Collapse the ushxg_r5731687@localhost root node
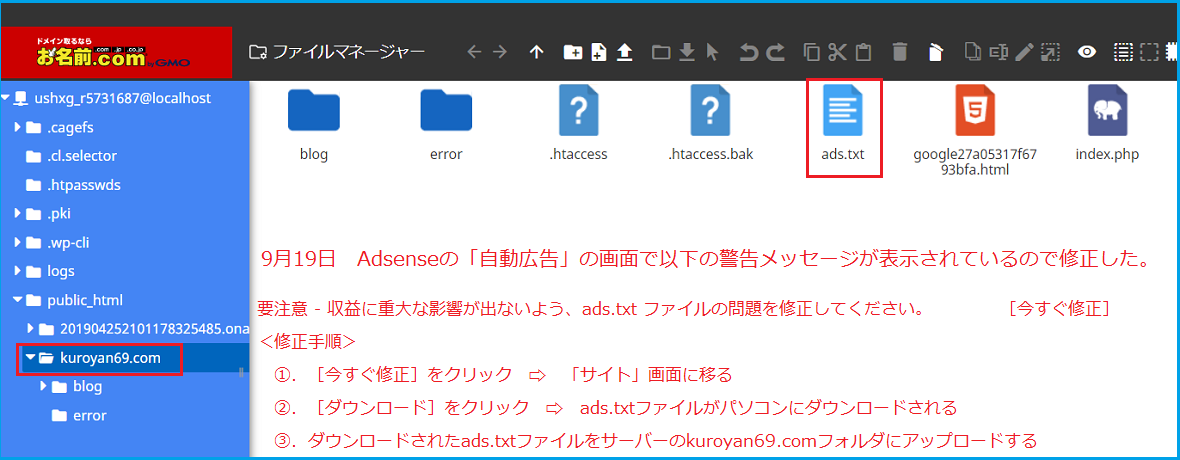 coord(6,98)
